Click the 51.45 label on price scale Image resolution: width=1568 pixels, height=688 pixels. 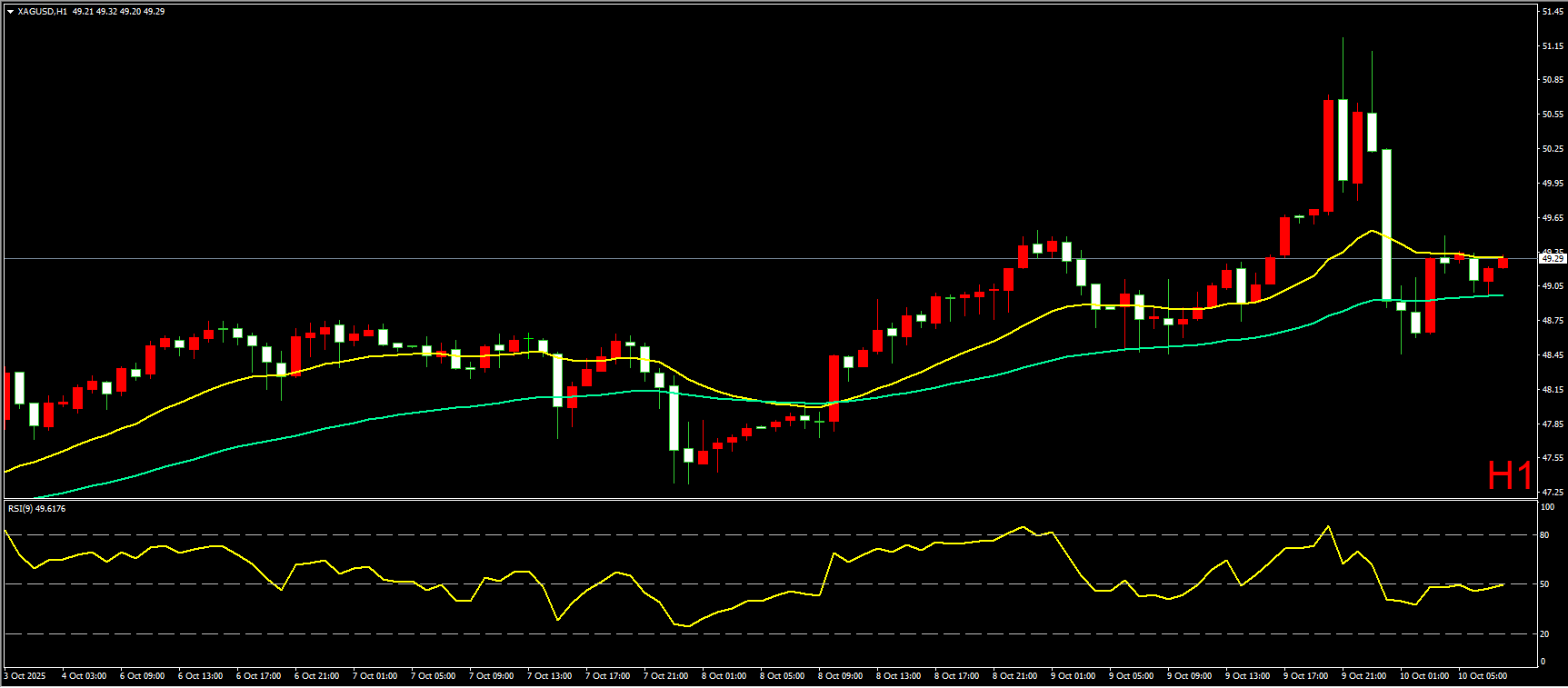1552,12
